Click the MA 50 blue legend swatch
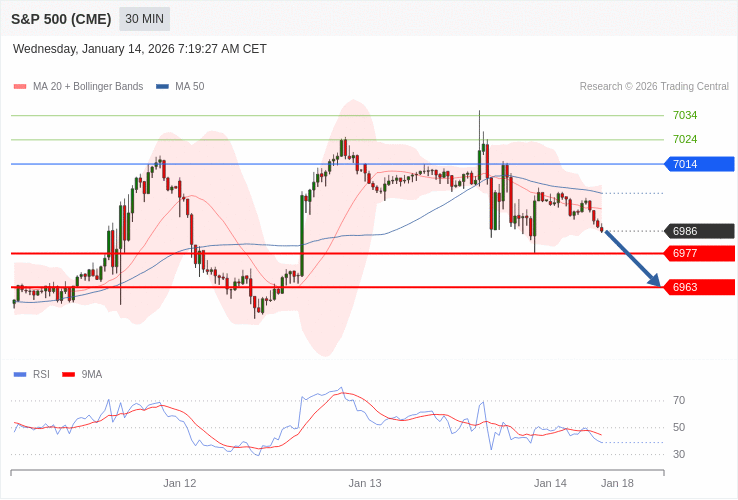This screenshot has height=500, width=738. [162, 87]
